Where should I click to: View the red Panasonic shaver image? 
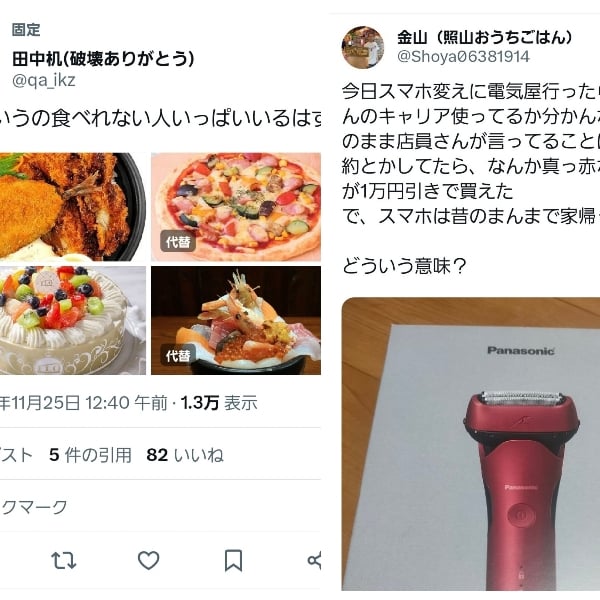tap(471, 444)
